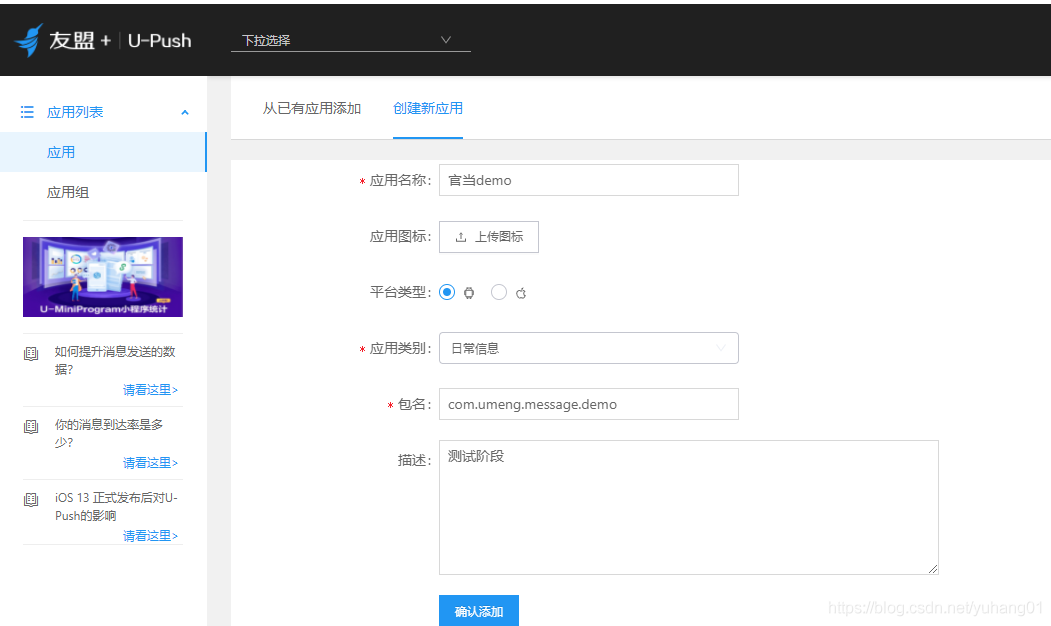This screenshot has height=626, width=1051.
Task: Click the Android platform icon
Action: coord(469,293)
